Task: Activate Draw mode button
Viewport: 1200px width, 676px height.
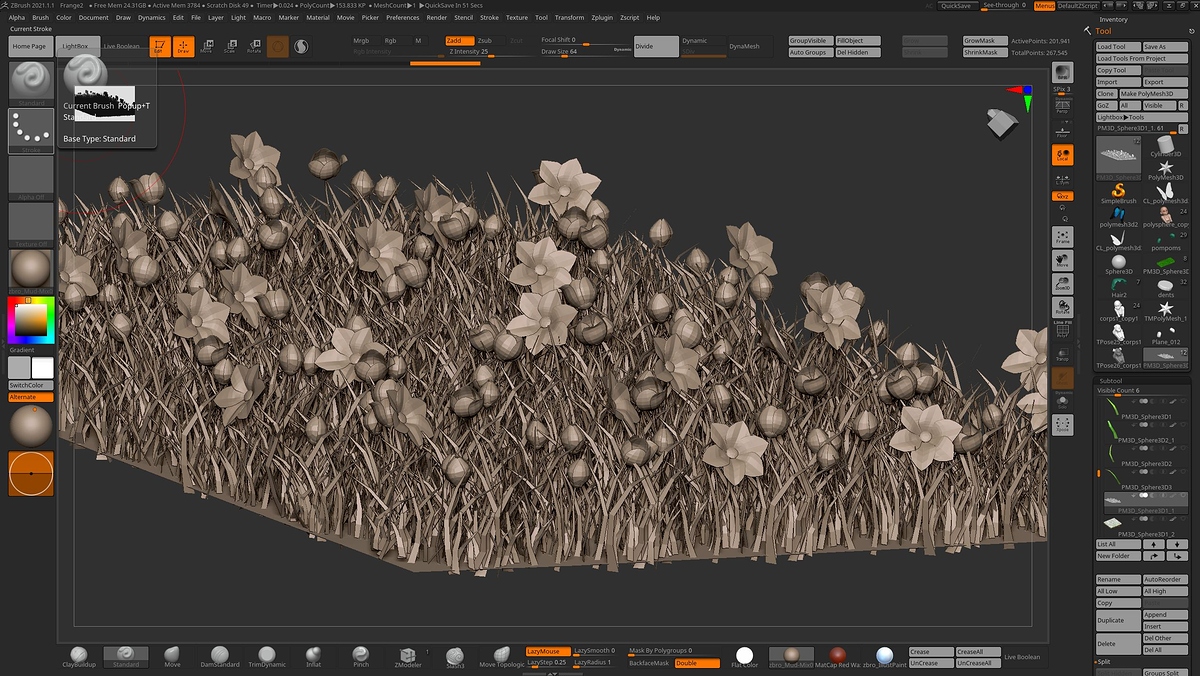Action: 183,47
